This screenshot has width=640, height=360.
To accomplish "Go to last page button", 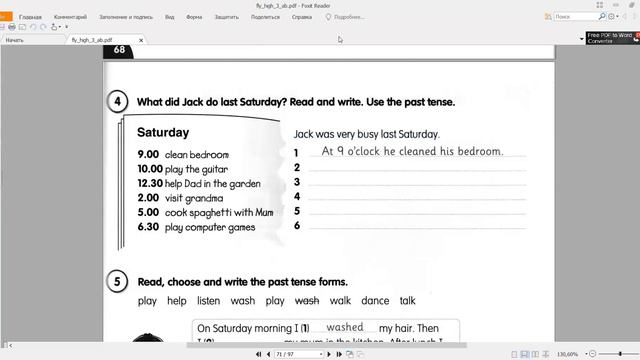I will [339, 354].
